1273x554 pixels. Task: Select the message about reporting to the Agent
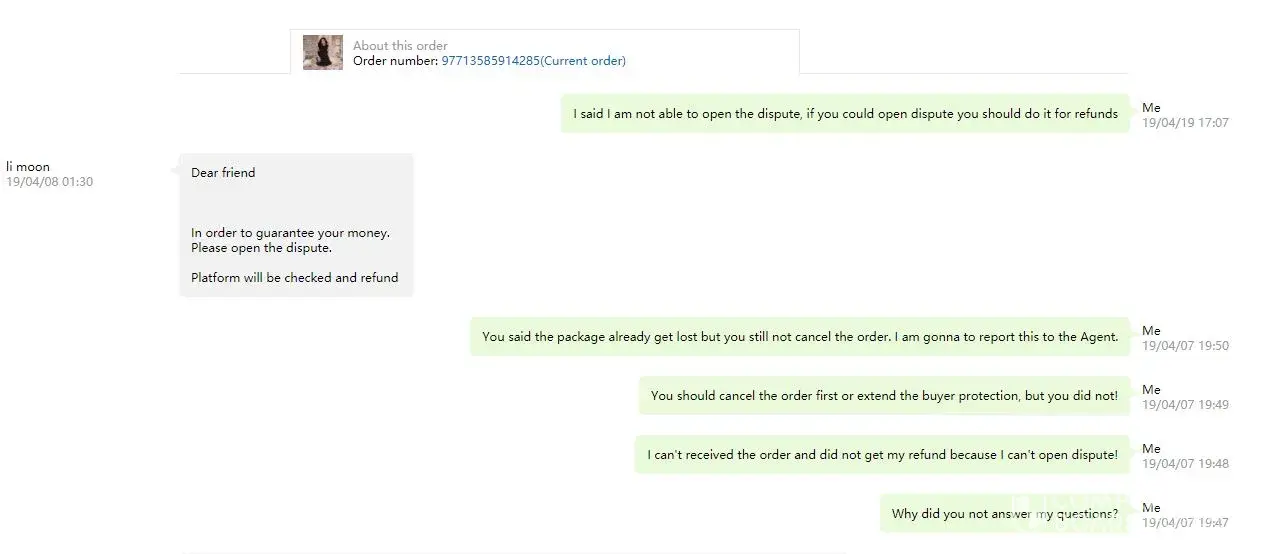click(800, 337)
